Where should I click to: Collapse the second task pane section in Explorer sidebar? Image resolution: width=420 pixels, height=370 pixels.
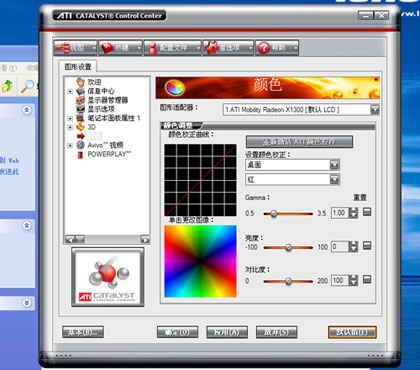[27, 226]
